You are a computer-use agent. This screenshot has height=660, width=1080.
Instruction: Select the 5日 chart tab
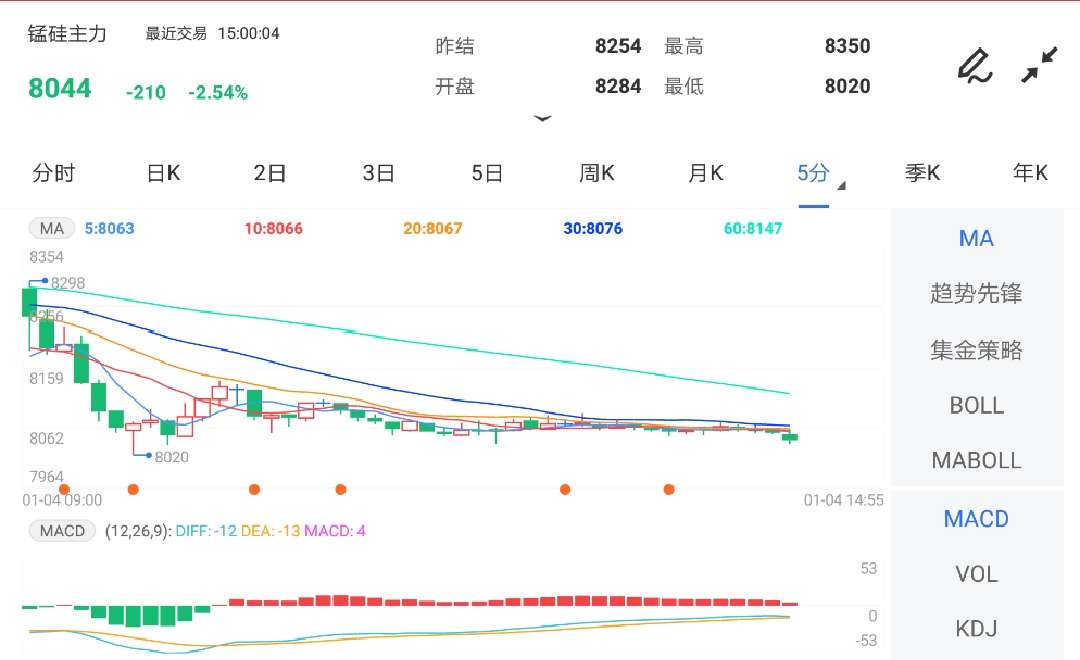[487, 173]
